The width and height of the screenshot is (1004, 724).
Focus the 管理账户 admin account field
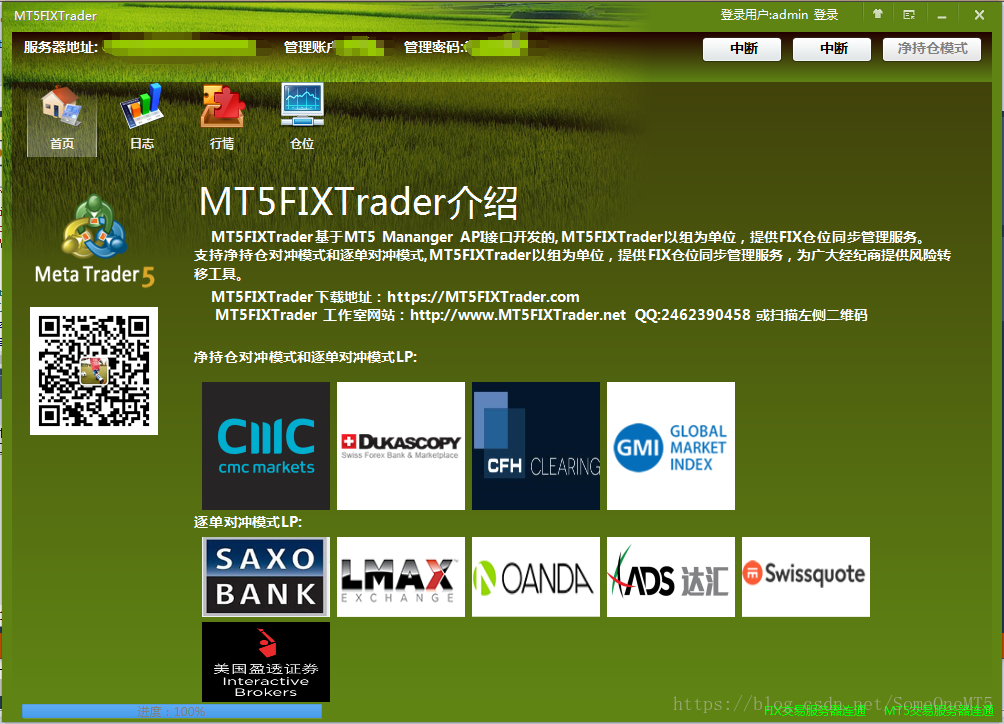[362, 47]
